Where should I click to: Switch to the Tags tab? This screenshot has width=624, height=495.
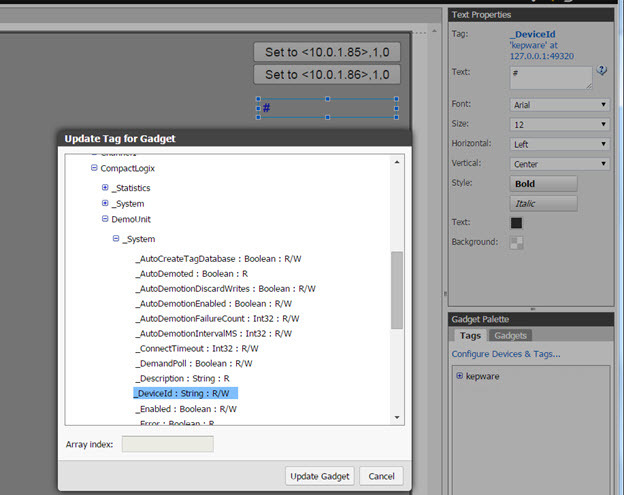(470, 335)
